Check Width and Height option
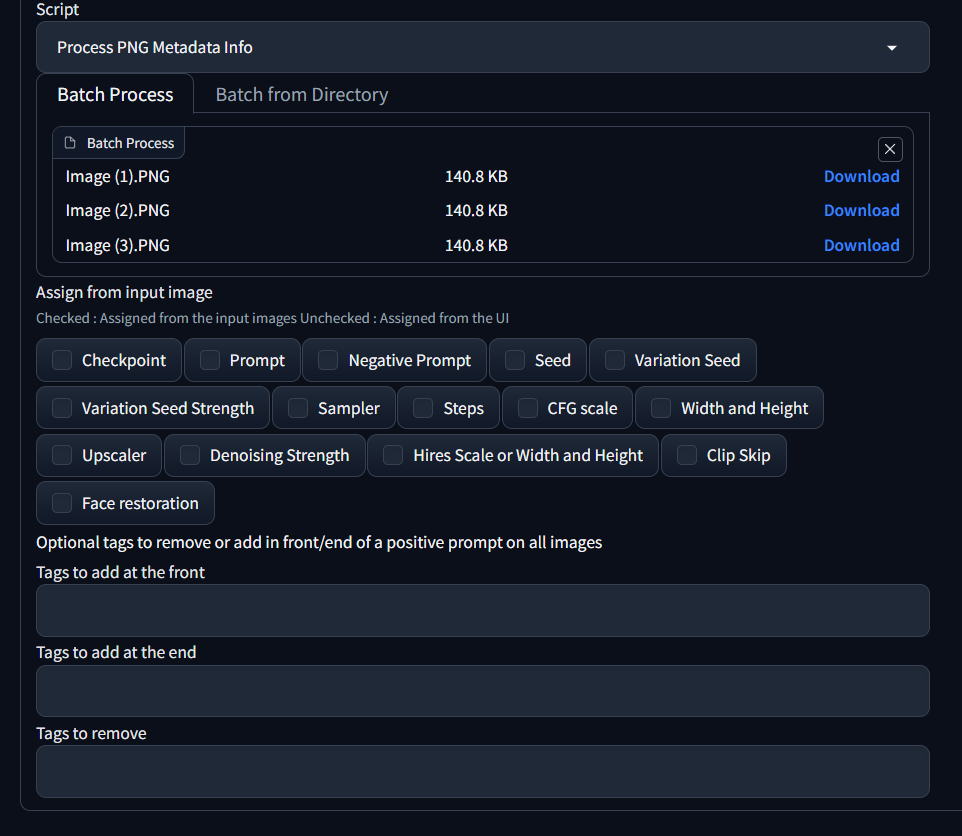The image size is (962, 836). coord(661,408)
